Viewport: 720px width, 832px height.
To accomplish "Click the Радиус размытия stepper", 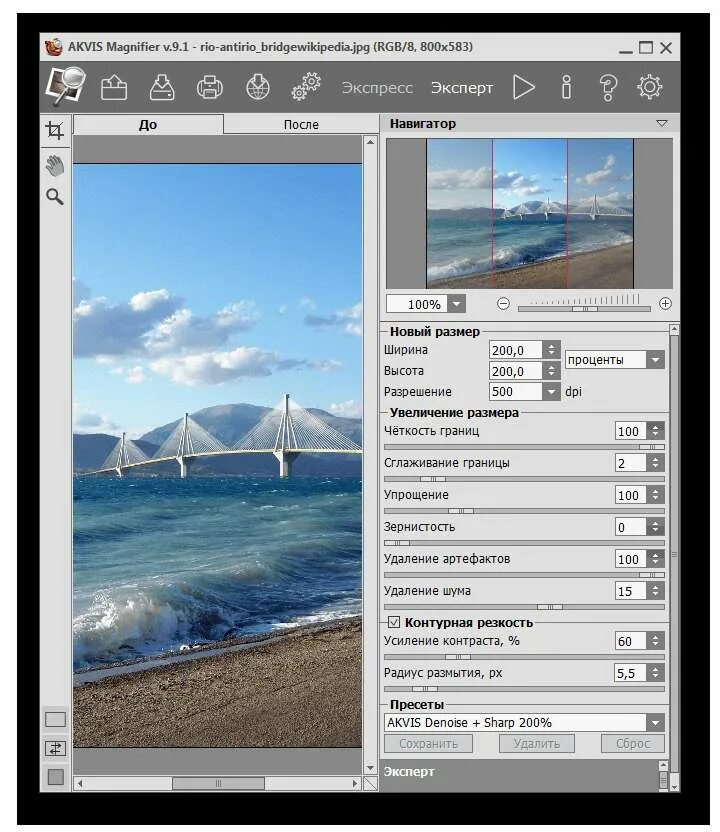I will pyautogui.click(x=655, y=673).
